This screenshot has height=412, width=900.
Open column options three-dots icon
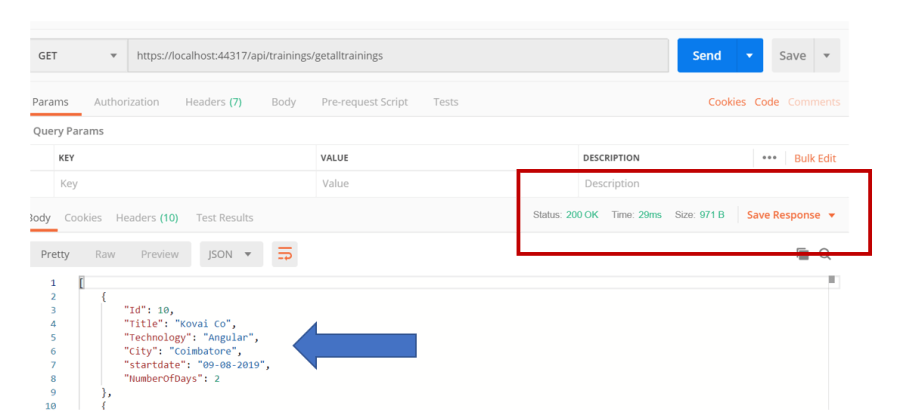[x=768, y=158]
